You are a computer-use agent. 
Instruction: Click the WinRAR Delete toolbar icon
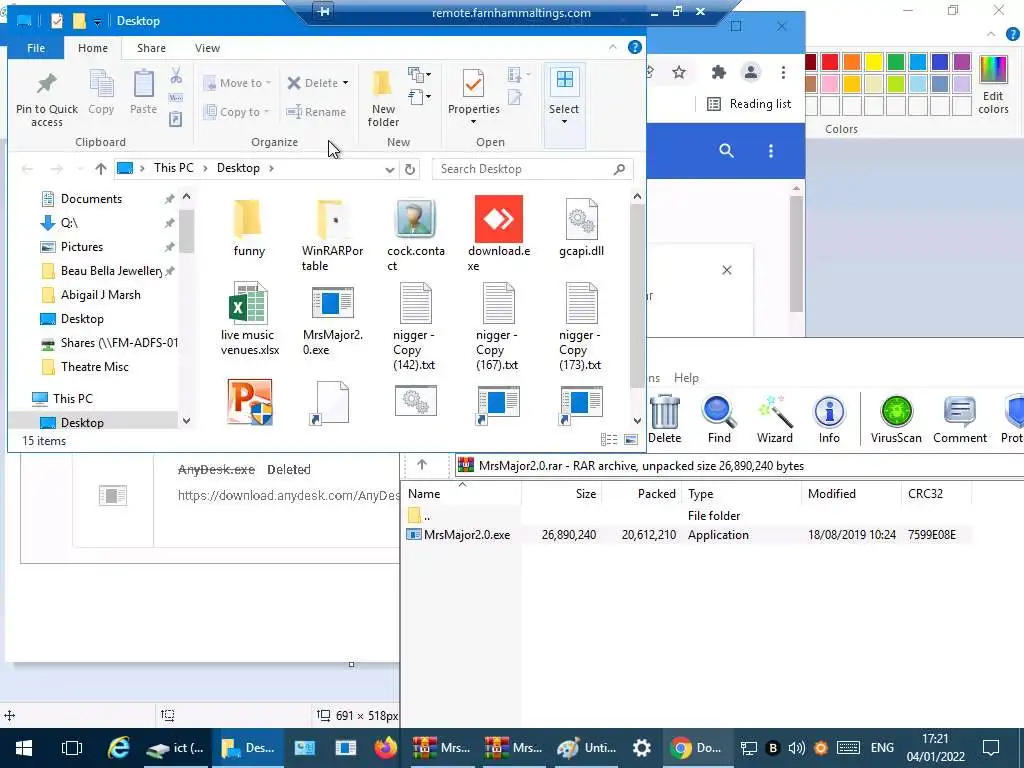pyautogui.click(x=665, y=419)
